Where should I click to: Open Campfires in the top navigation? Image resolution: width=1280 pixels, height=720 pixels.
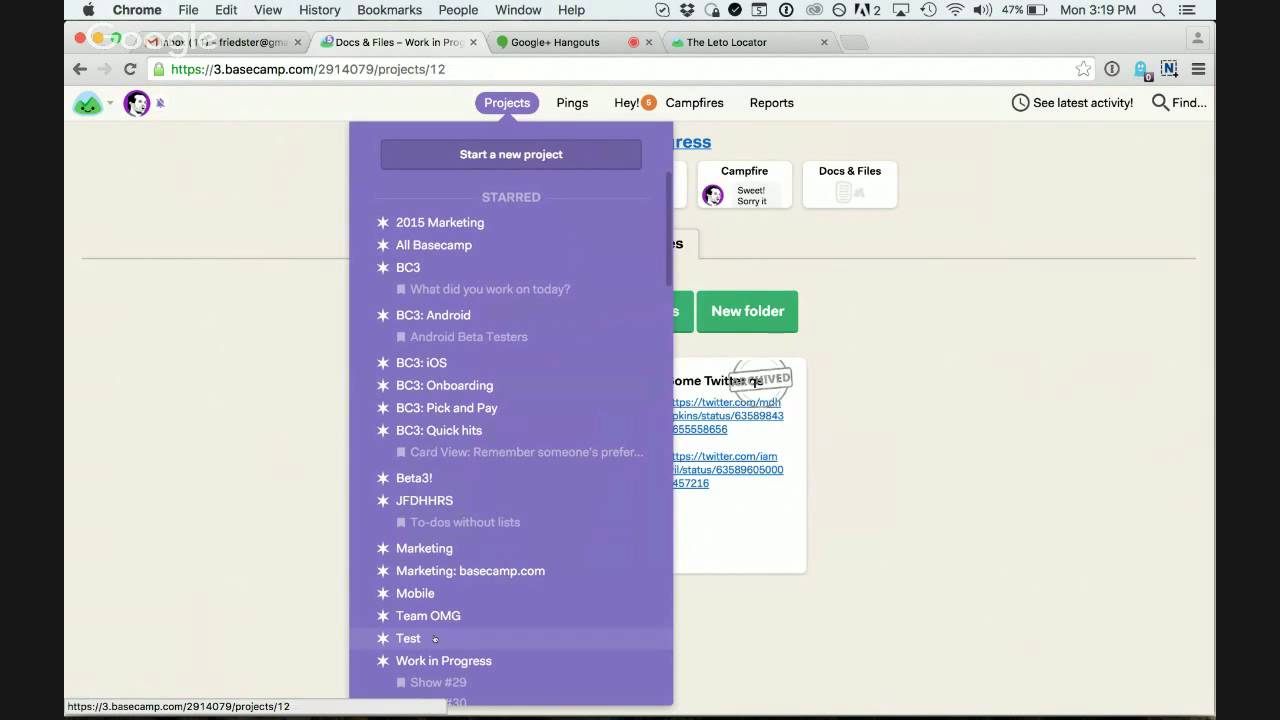[694, 103]
